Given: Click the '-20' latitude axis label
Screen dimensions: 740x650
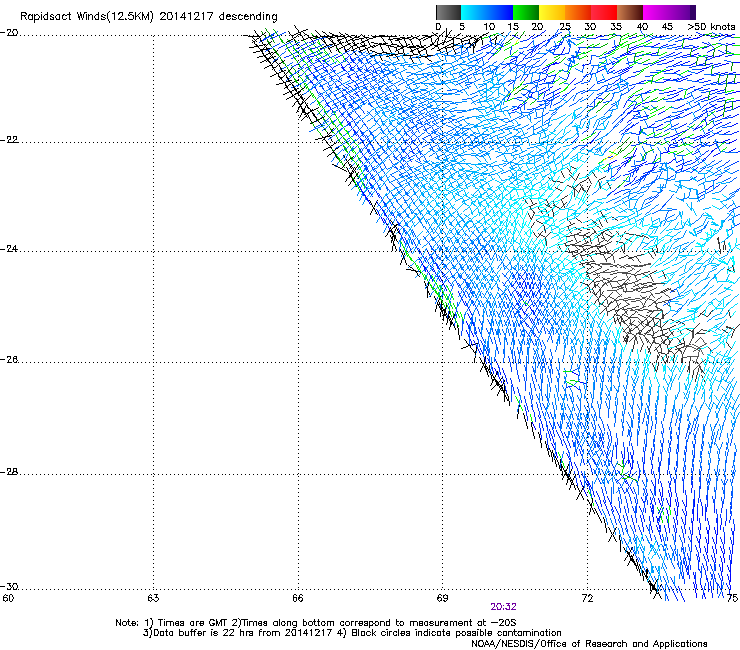Looking at the screenshot, I should coord(9,33).
